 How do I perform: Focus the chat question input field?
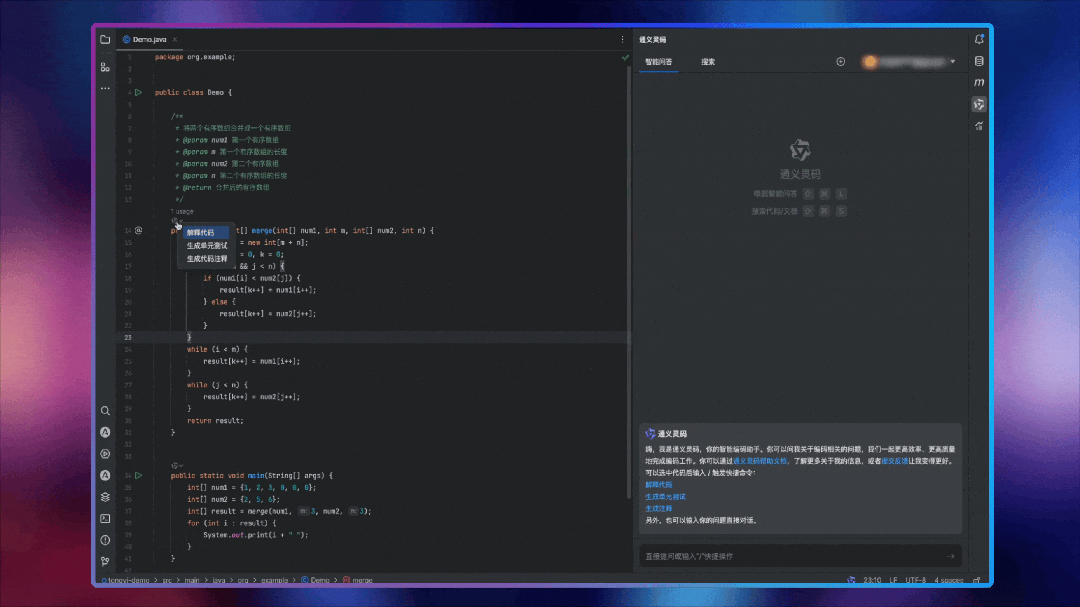pyautogui.click(x=790, y=556)
